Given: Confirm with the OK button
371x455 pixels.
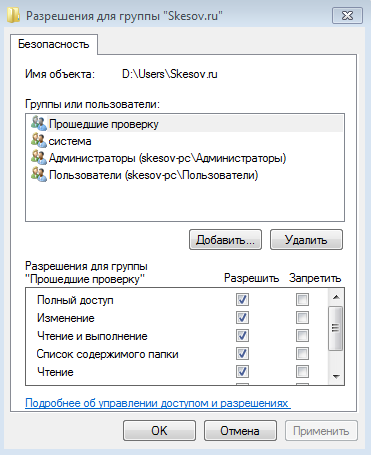Looking at the screenshot, I should (159, 430).
